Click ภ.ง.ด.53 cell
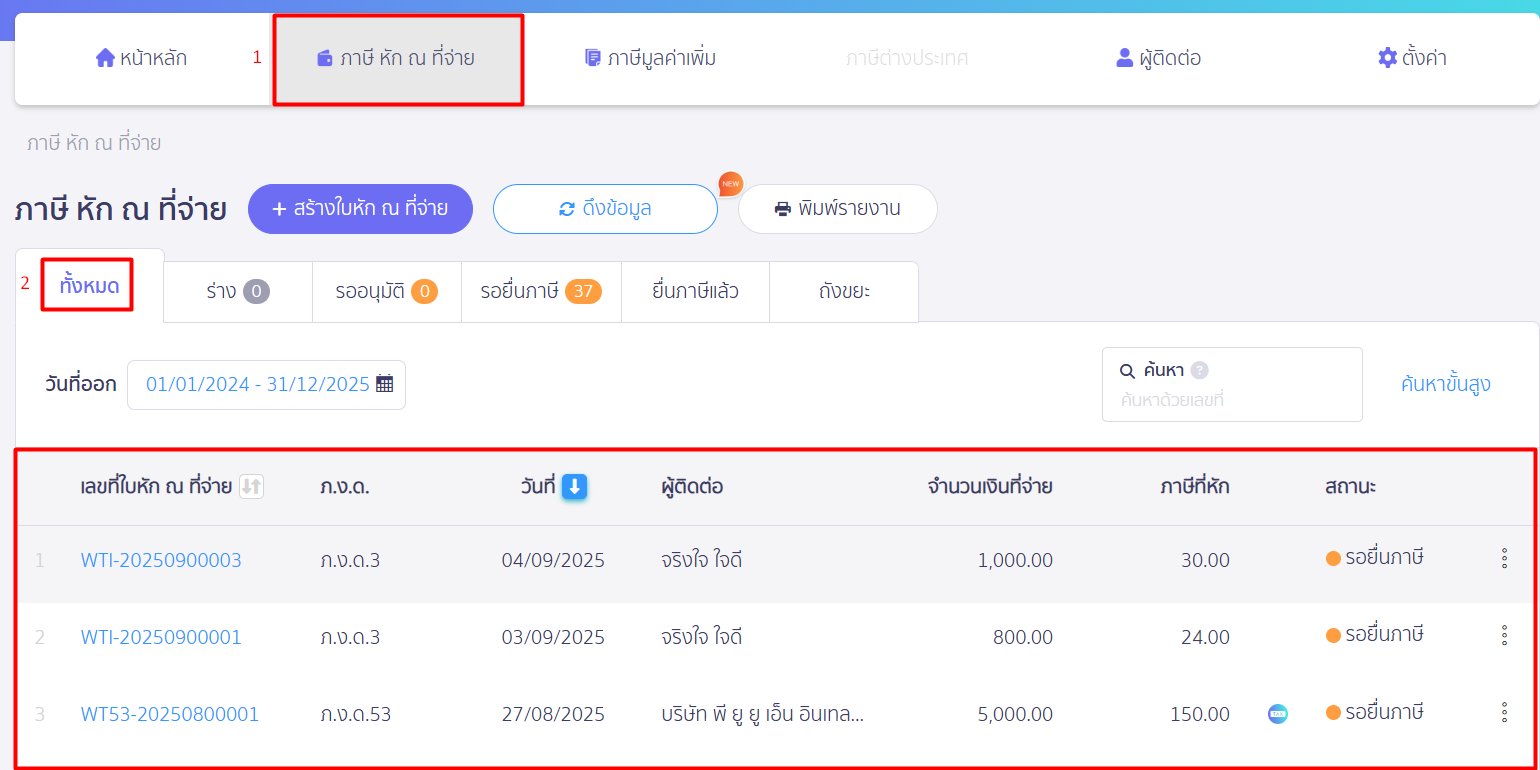Viewport: 1540px width, 770px height. [356, 714]
